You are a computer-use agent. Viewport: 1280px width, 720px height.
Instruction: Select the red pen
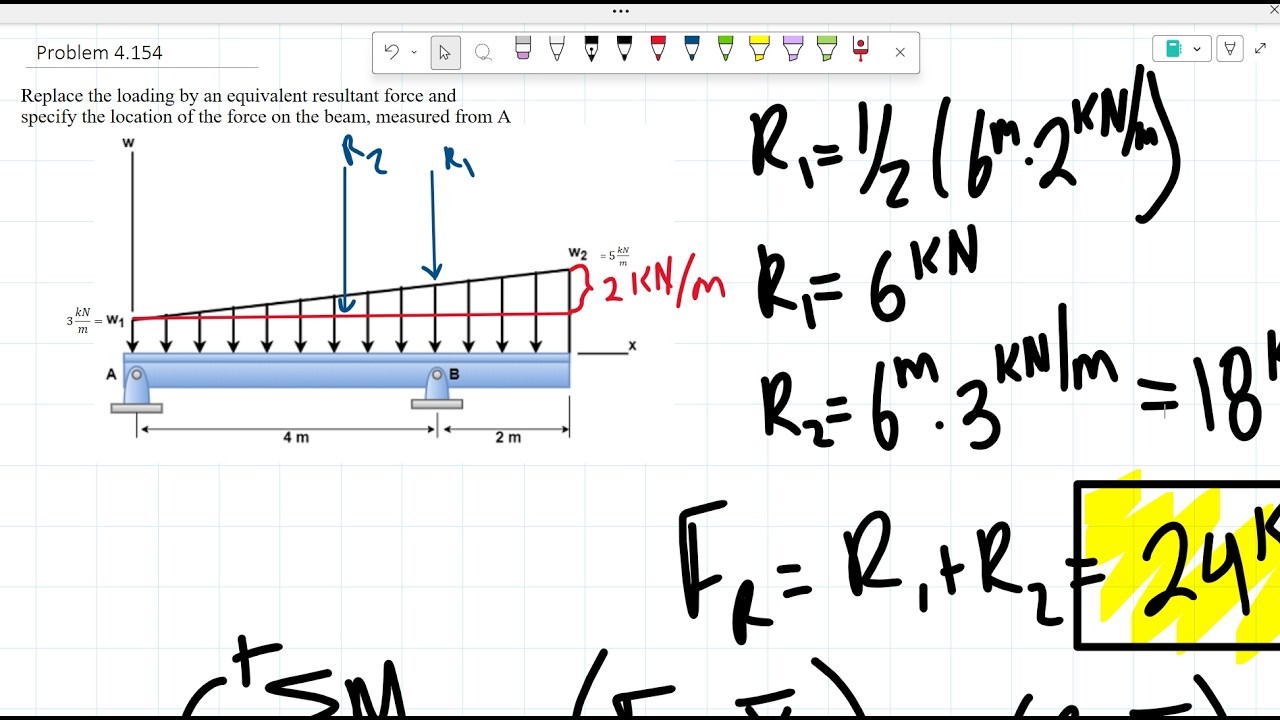(658, 49)
